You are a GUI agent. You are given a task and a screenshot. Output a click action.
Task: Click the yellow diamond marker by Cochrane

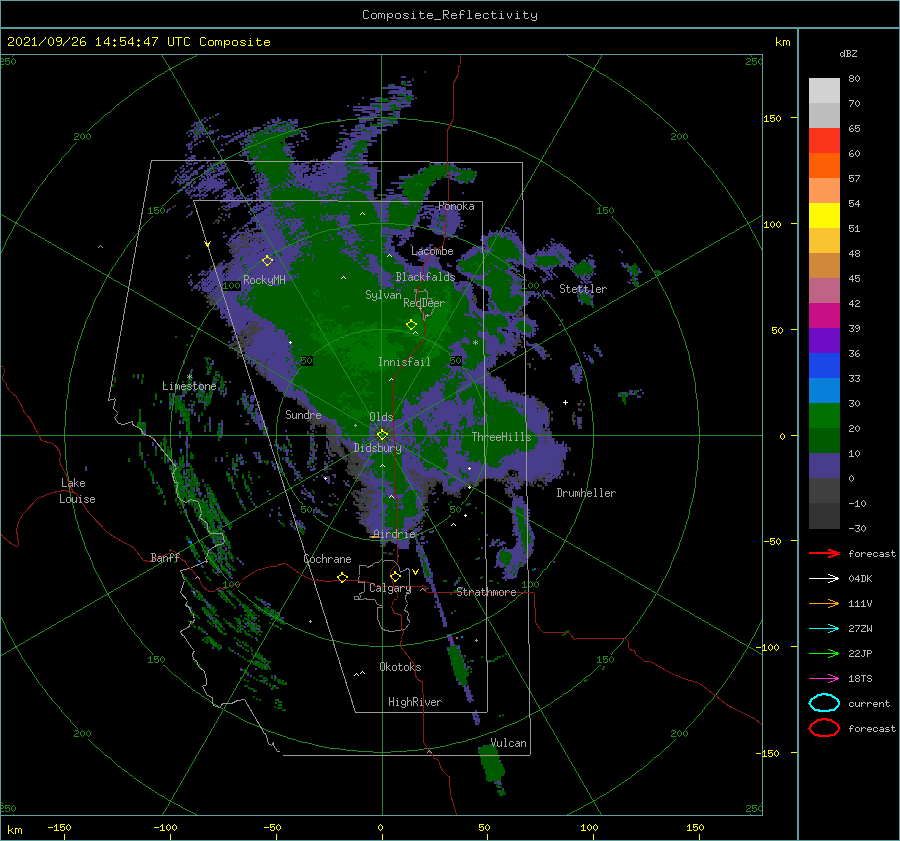(342, 578)
